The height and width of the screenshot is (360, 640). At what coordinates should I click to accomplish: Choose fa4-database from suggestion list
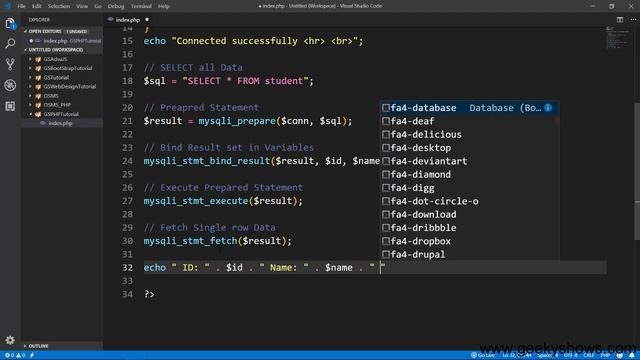click(x=469, y=108)
